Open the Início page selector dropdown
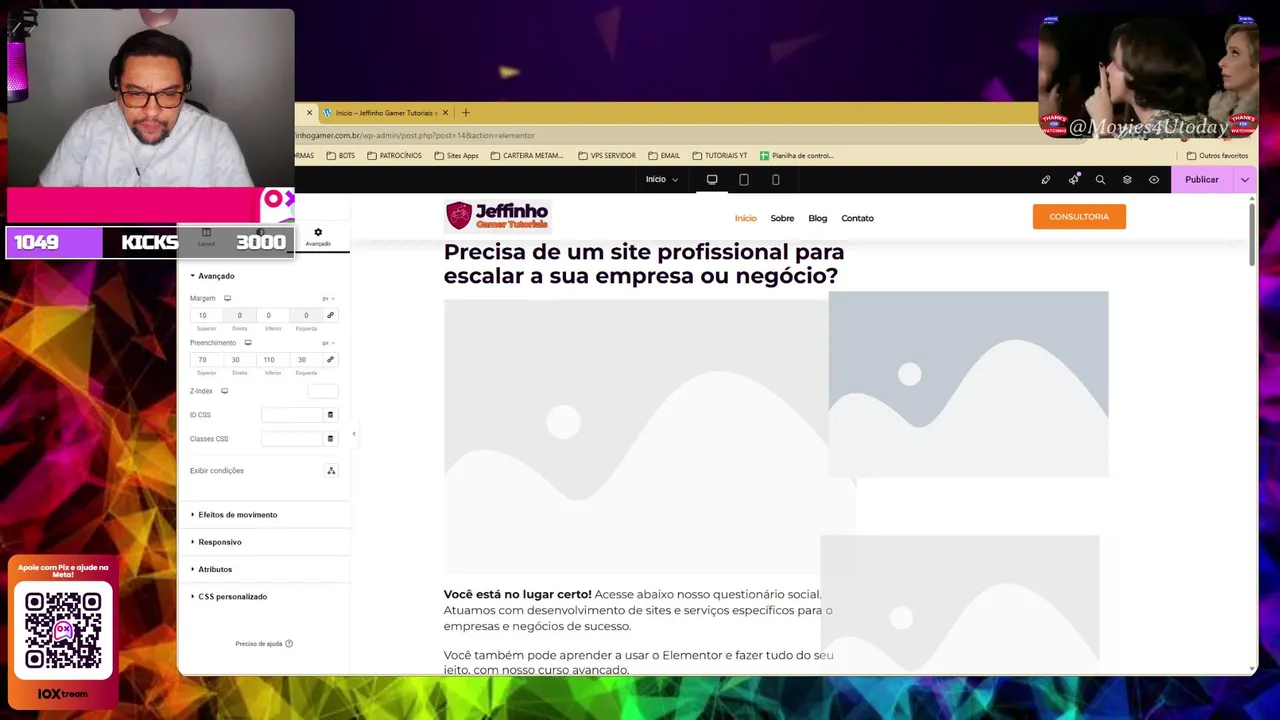The width and height of the screenshot is (1280, 720). (x=661, y=180)
